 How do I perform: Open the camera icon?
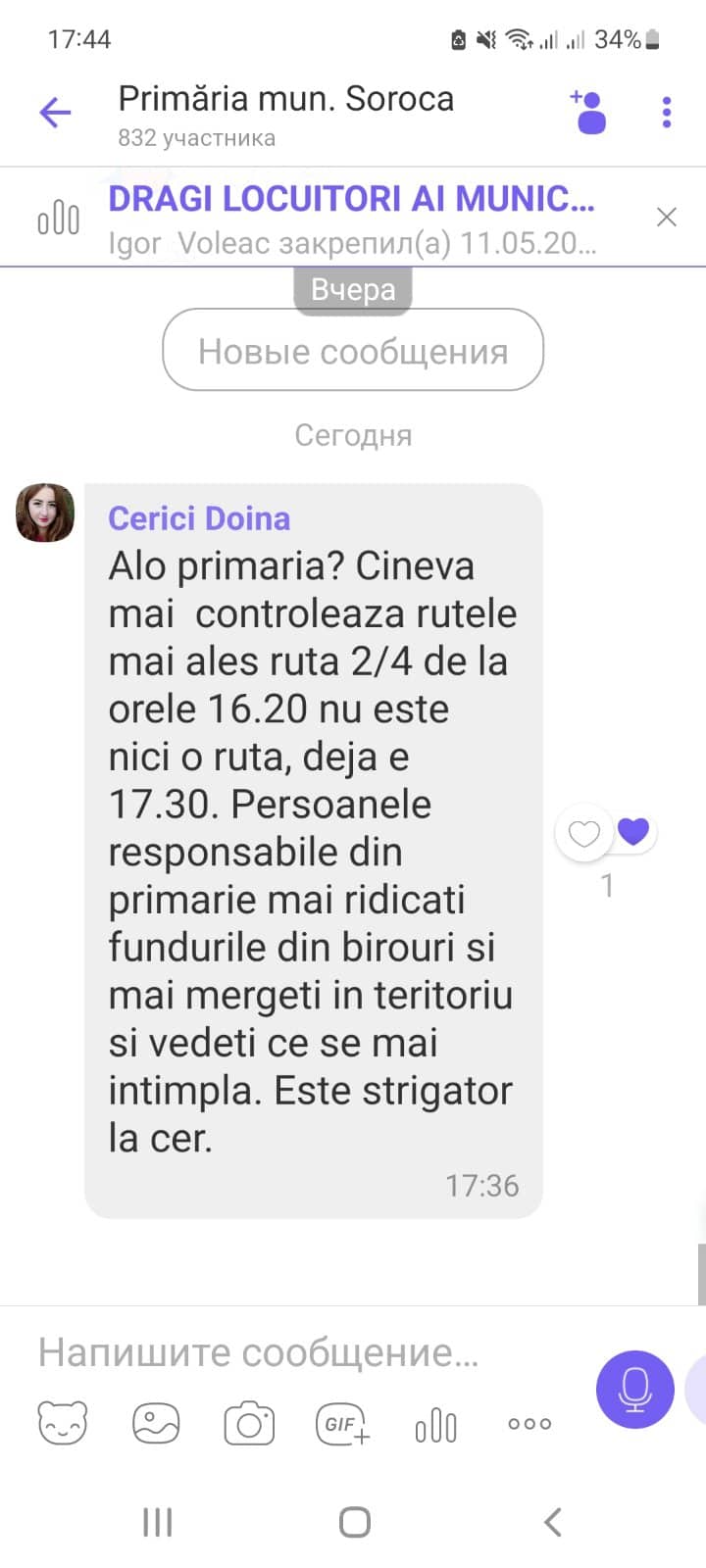[x=249, y=1423]
